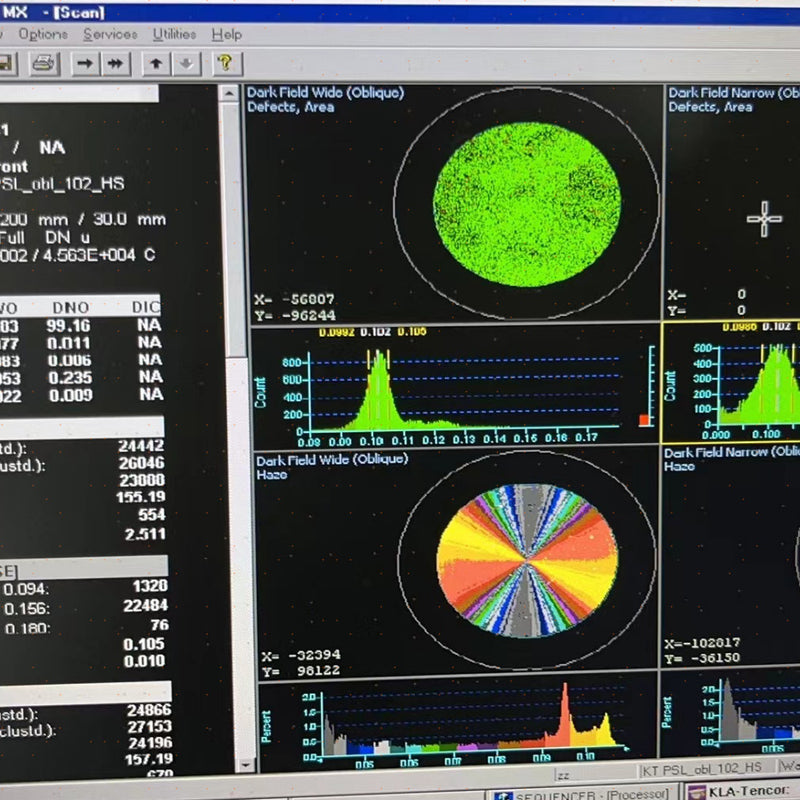Click the Print toolbar icon
This screenshot has width=800, height=800.
tap(42, 62)
